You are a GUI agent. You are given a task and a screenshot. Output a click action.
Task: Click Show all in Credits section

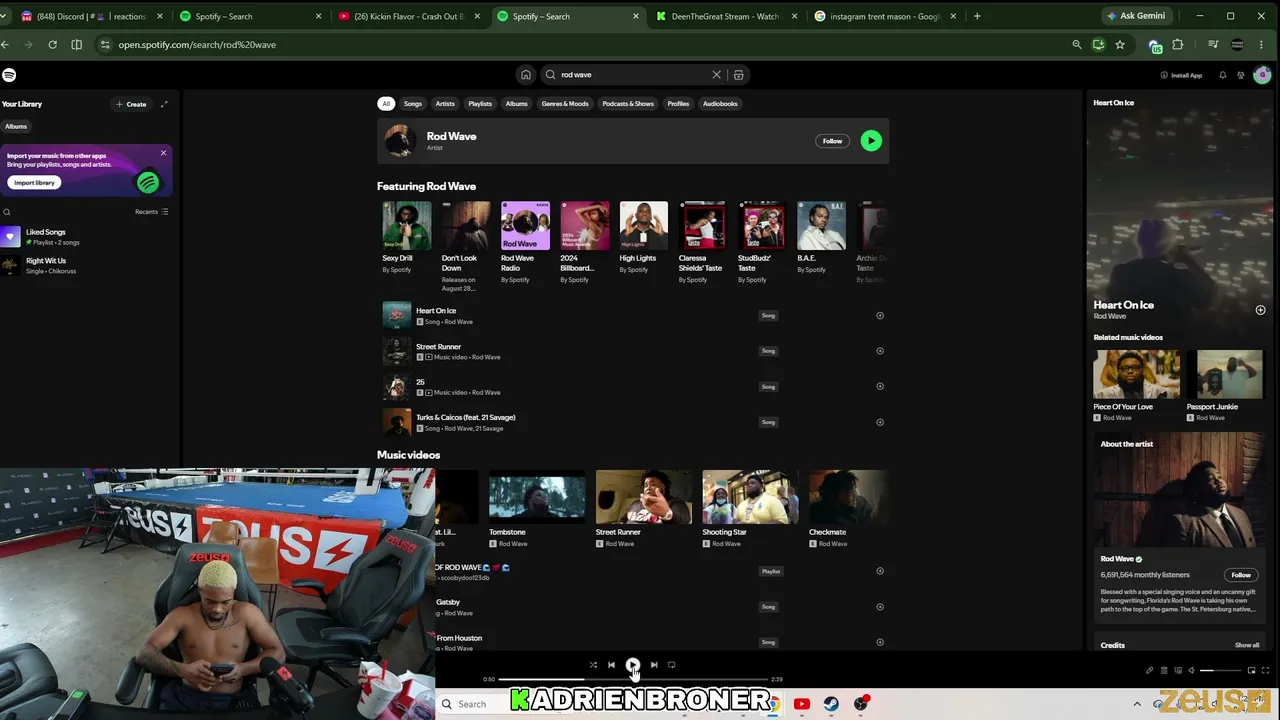(x=1247, y=645)
